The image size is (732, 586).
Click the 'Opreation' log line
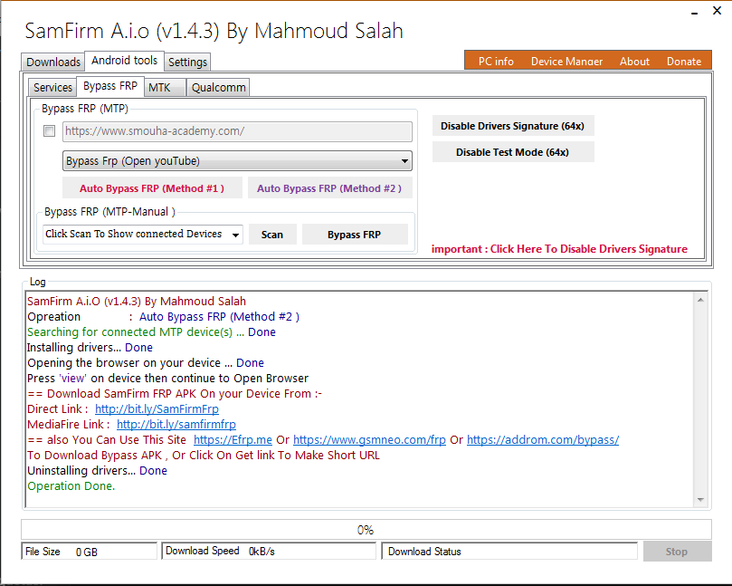pyautogui.click(x=163, y=317)
